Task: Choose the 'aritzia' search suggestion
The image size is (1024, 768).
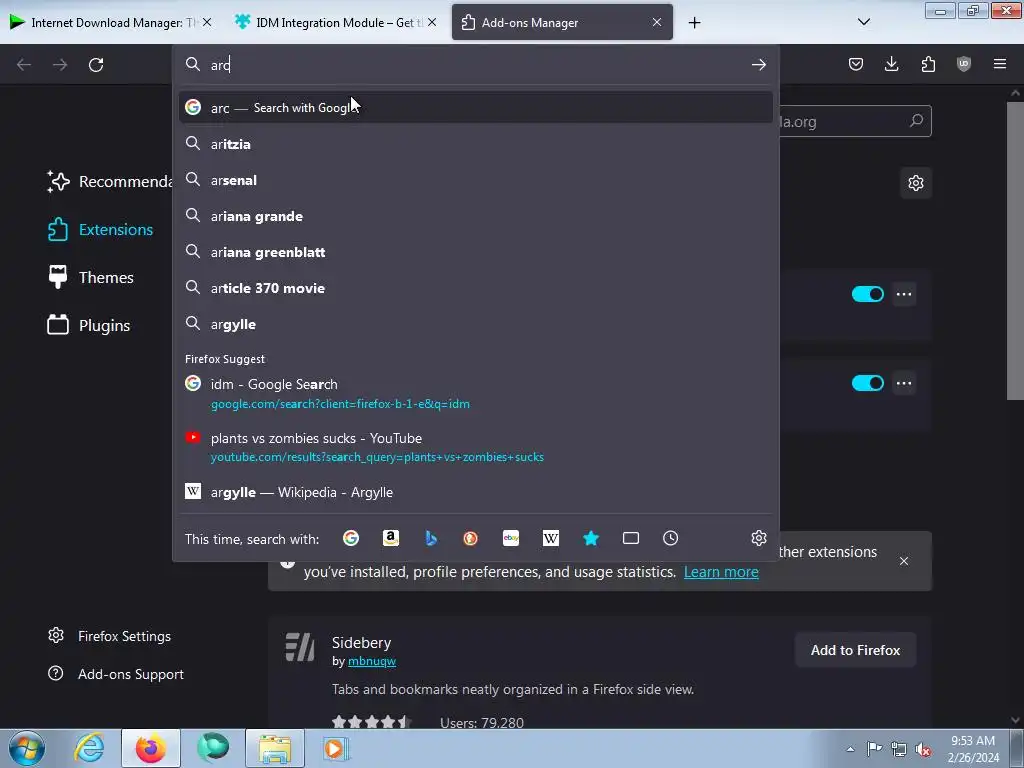Action: 475,144
